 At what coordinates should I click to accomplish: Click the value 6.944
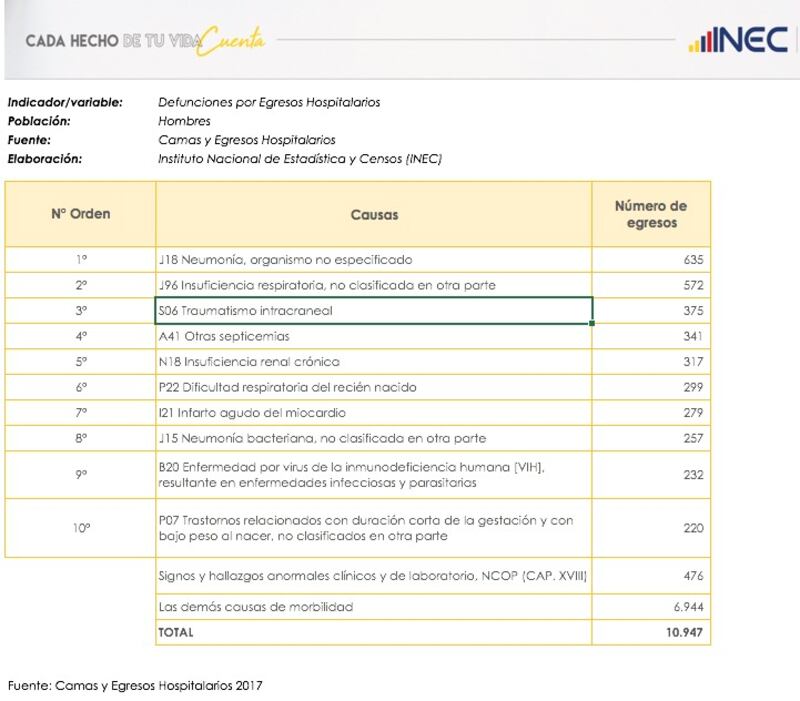(x=689, y=607)
